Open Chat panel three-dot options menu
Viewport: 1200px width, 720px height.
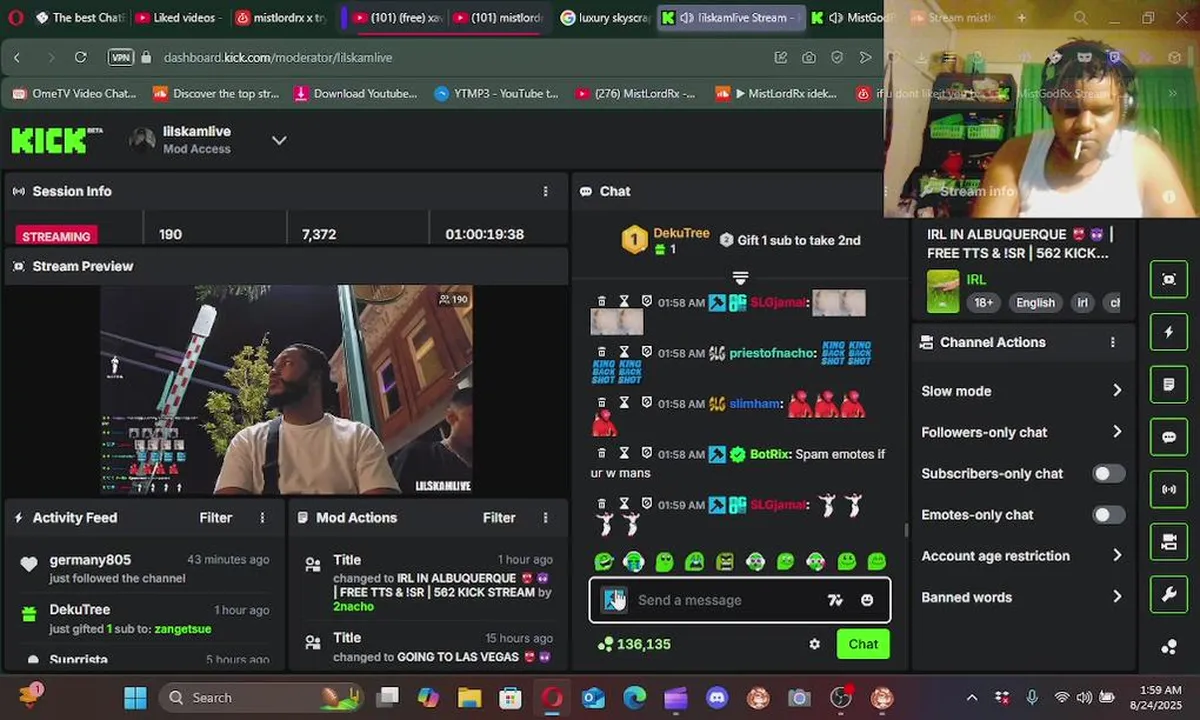pos(884,191)
